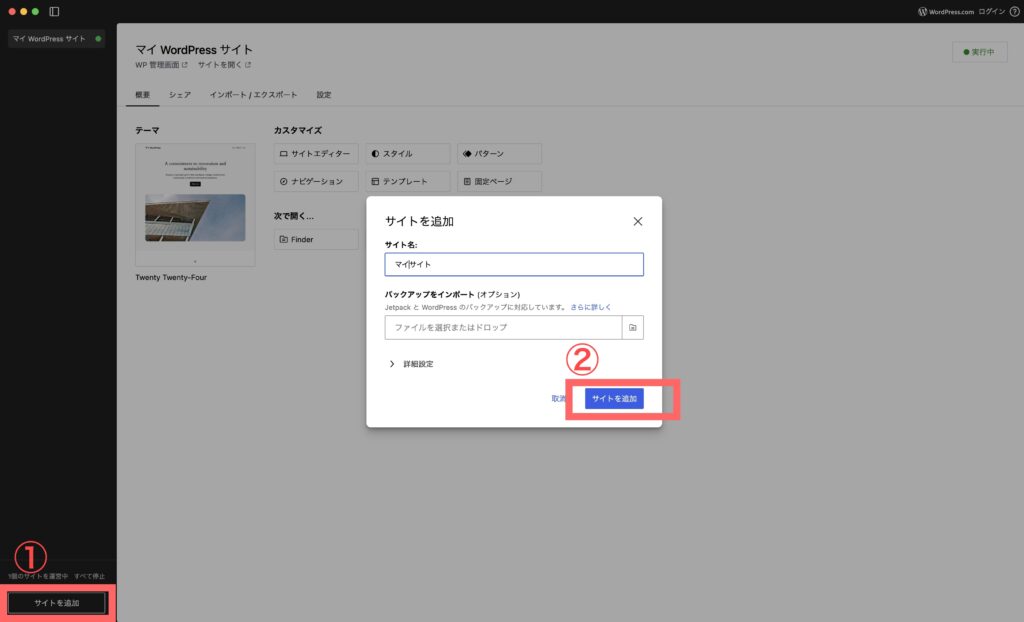
Task: Open the サイトを開く link
Action: pyautogui.click(x=224, y=65)
